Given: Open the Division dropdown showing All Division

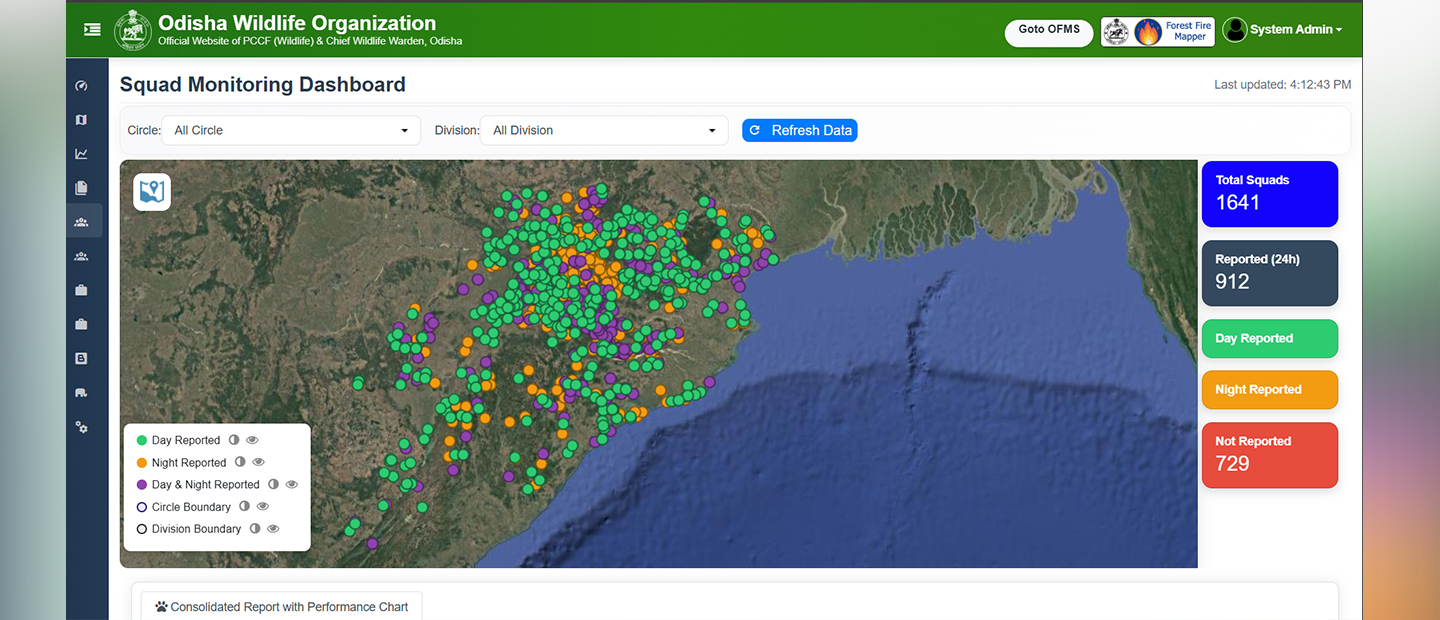Looking at the screenshot, I should pos(604,130).
